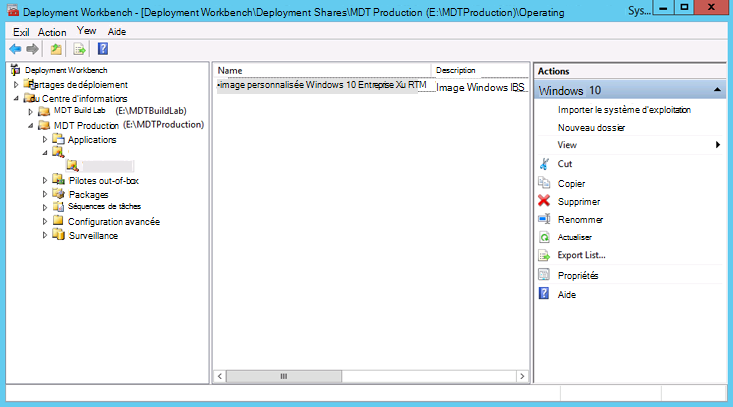
Task: Collapse the Centre d'informations node
Action: point(16,99)
